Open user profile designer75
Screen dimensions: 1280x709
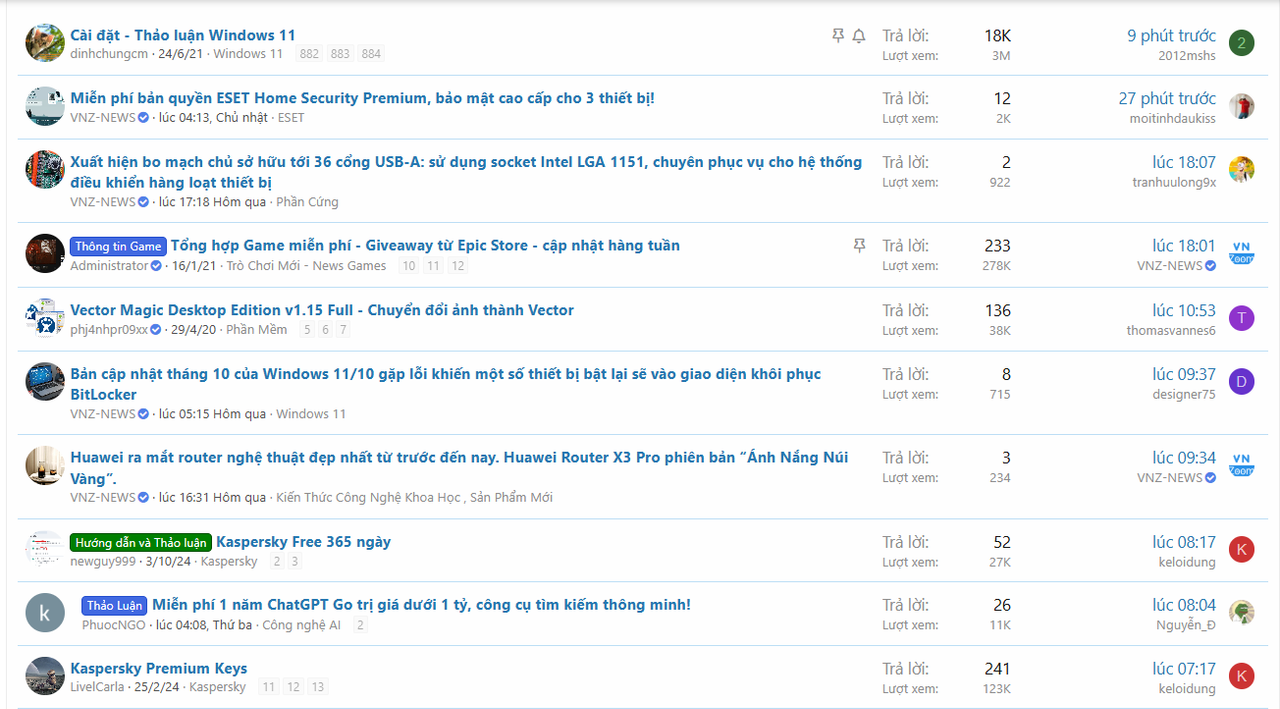(x=1184, y=395)
